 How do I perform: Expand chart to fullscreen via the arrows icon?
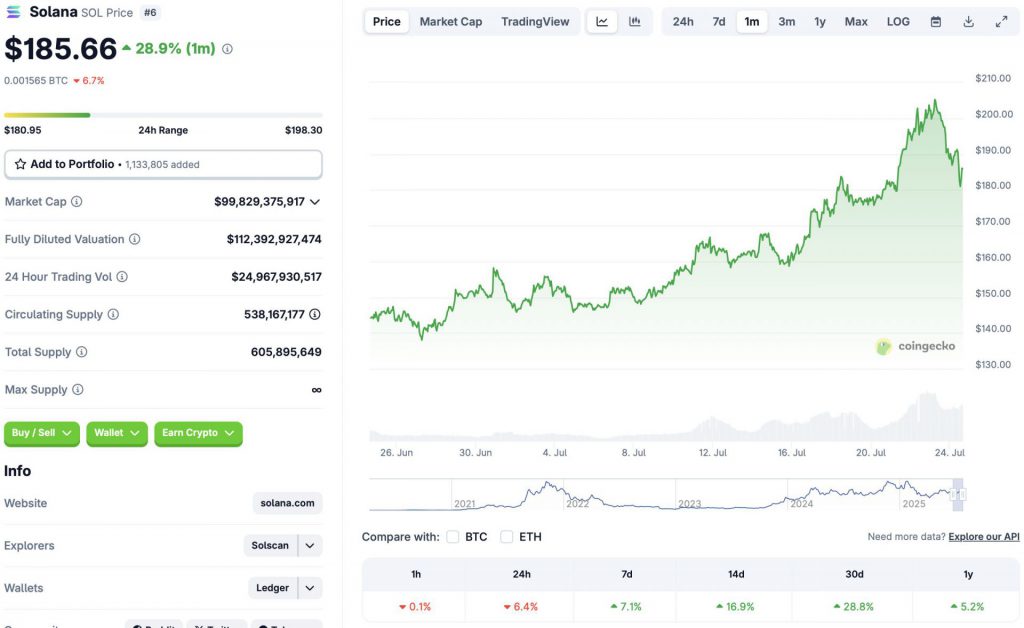click(1001, 20)
